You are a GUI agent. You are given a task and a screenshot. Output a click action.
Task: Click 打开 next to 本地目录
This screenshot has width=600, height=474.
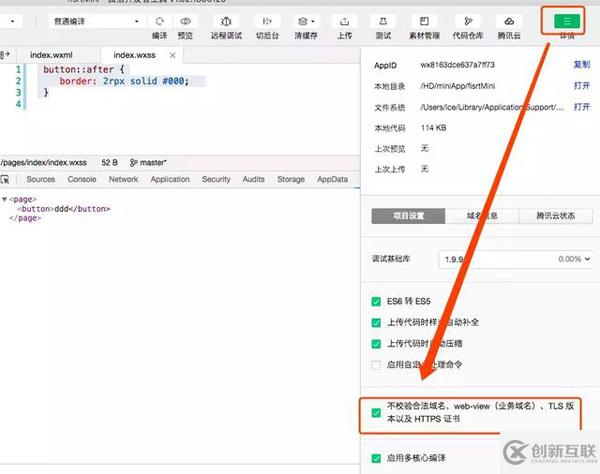click(582, 86)
